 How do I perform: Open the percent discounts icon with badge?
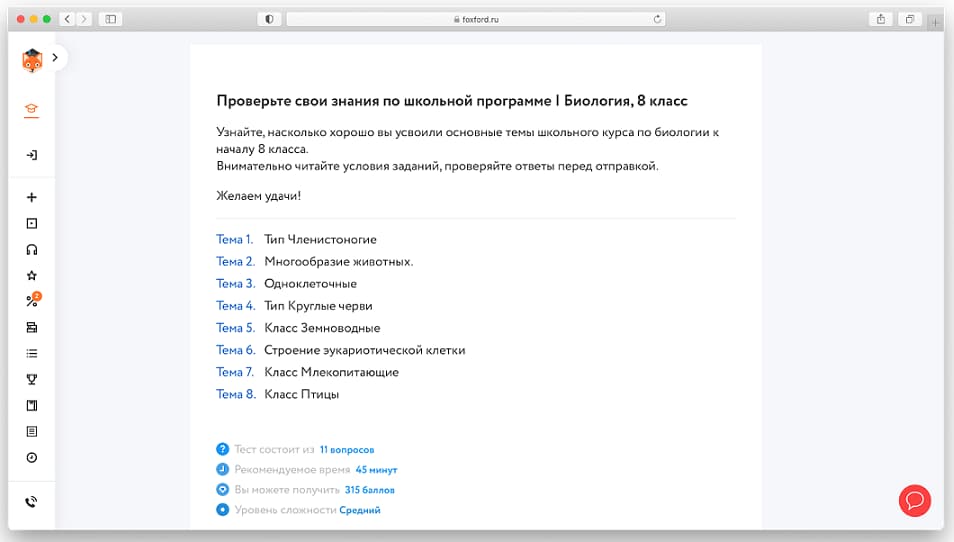31,301
